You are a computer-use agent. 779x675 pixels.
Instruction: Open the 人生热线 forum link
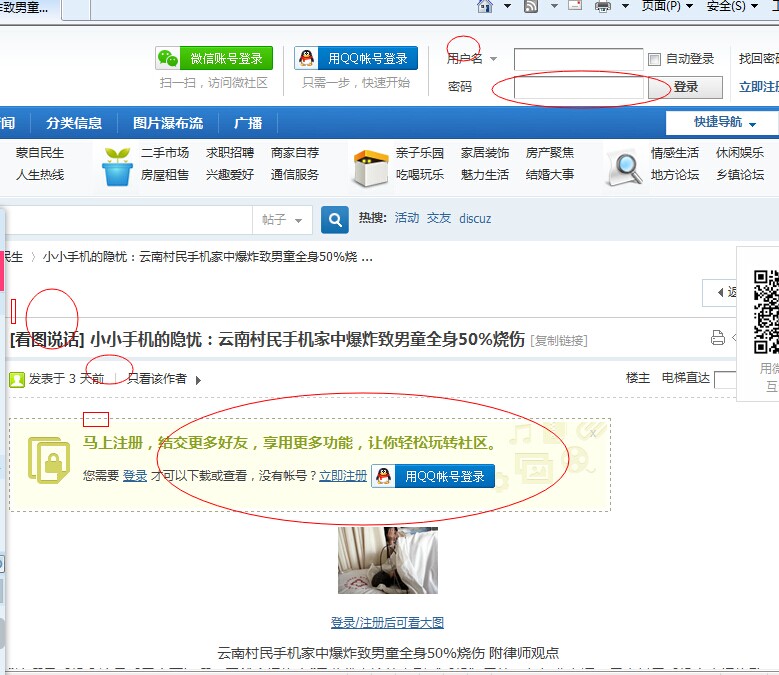click(40, 174)
